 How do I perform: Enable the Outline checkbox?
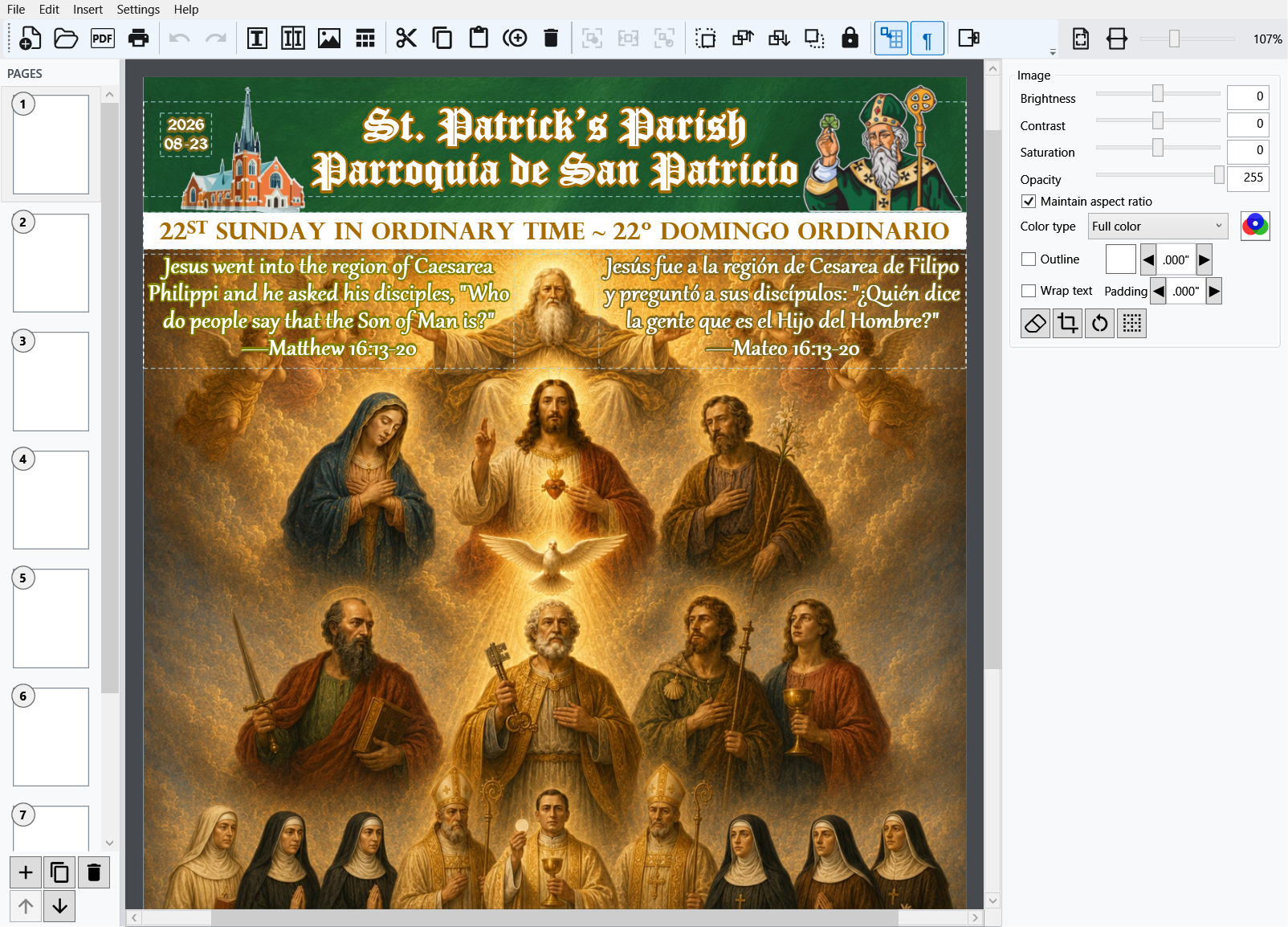1029,259
